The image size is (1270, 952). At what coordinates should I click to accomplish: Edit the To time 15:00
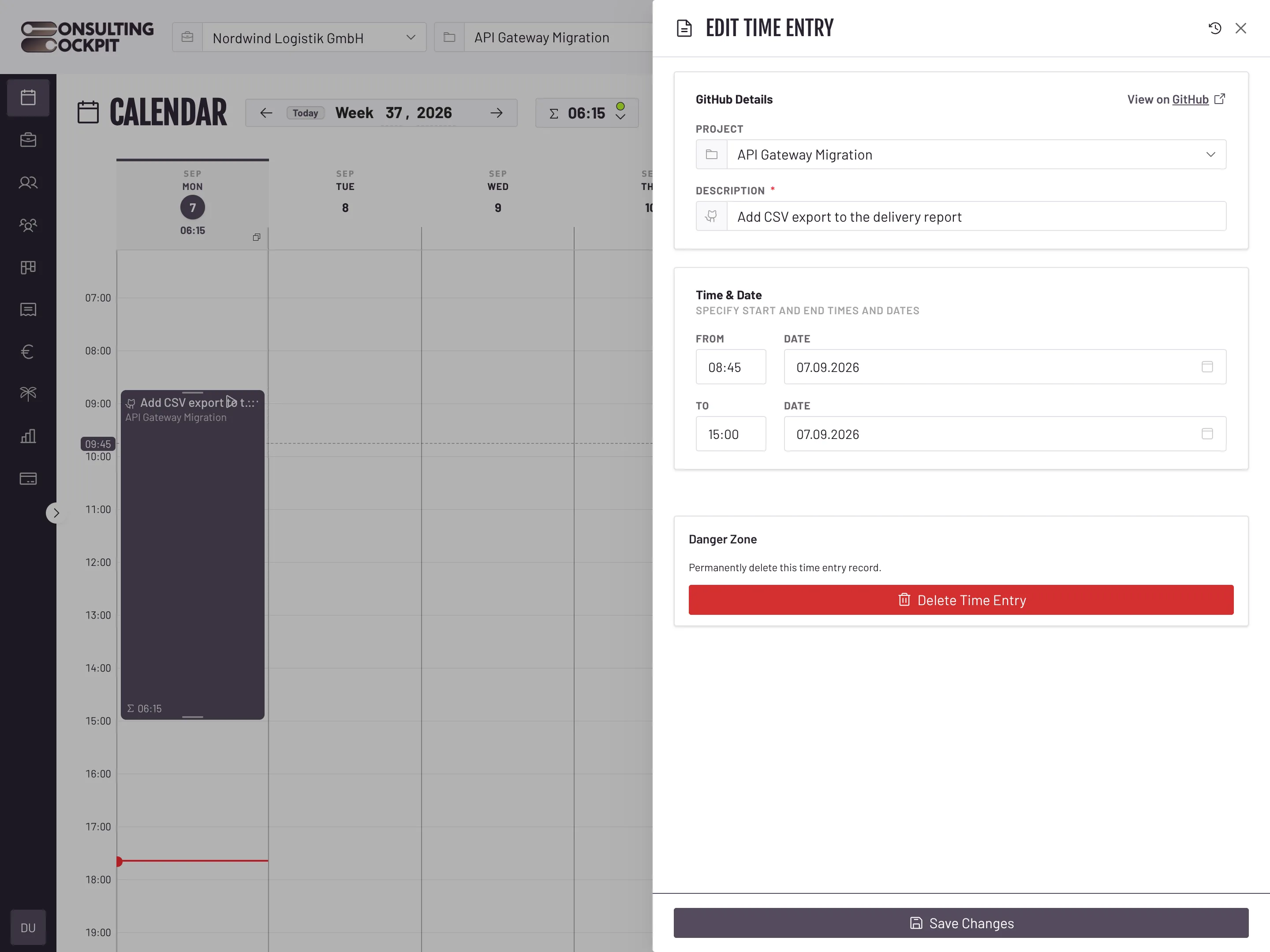pyautogui.click(x=730, y=434)
